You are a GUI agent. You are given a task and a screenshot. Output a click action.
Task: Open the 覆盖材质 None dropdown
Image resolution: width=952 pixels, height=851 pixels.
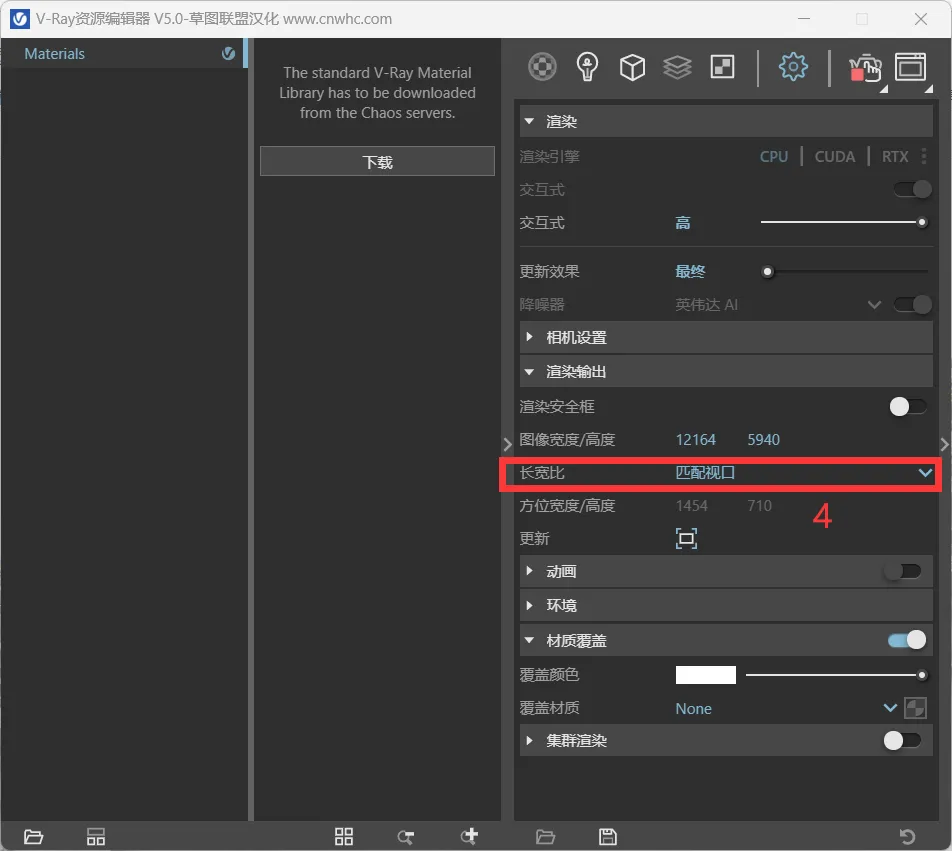click(x=786, y=708)
